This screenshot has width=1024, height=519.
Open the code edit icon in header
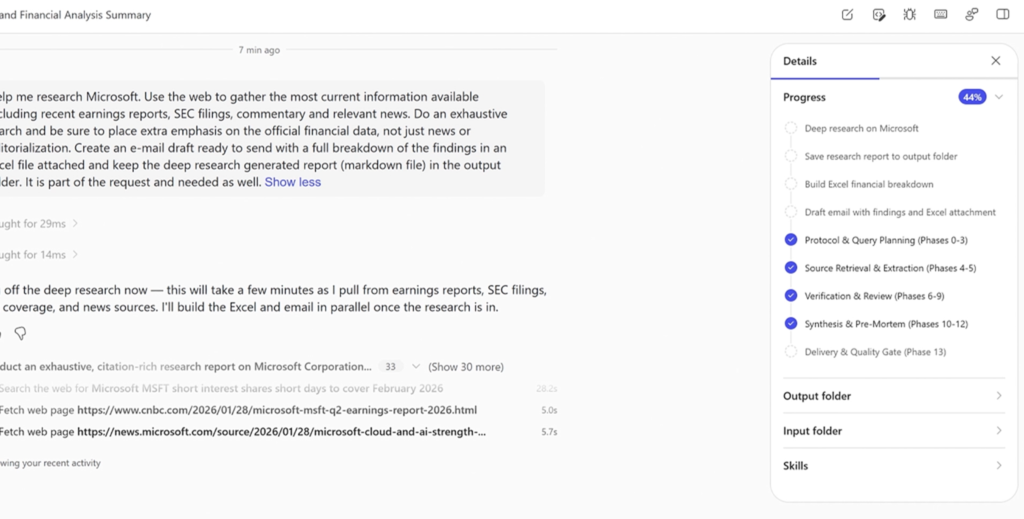[x=879, y=15]
